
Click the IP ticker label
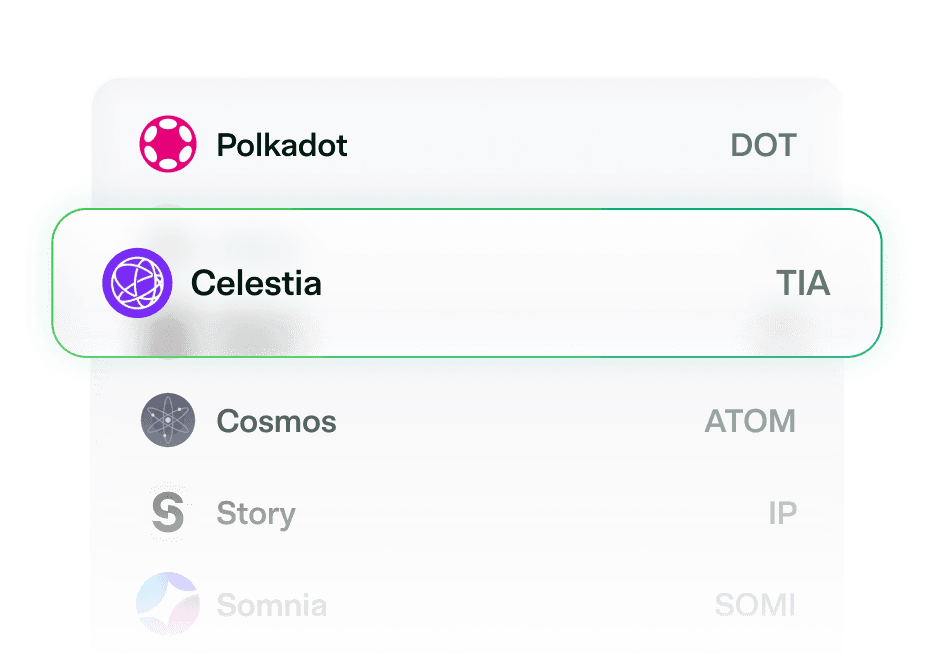pos(785,513)
